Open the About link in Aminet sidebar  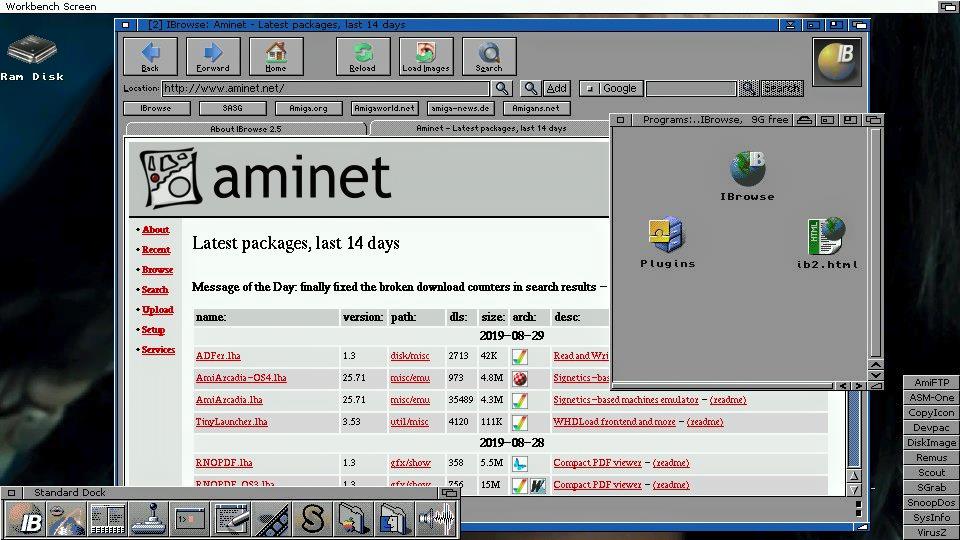(x=156, y=230)
